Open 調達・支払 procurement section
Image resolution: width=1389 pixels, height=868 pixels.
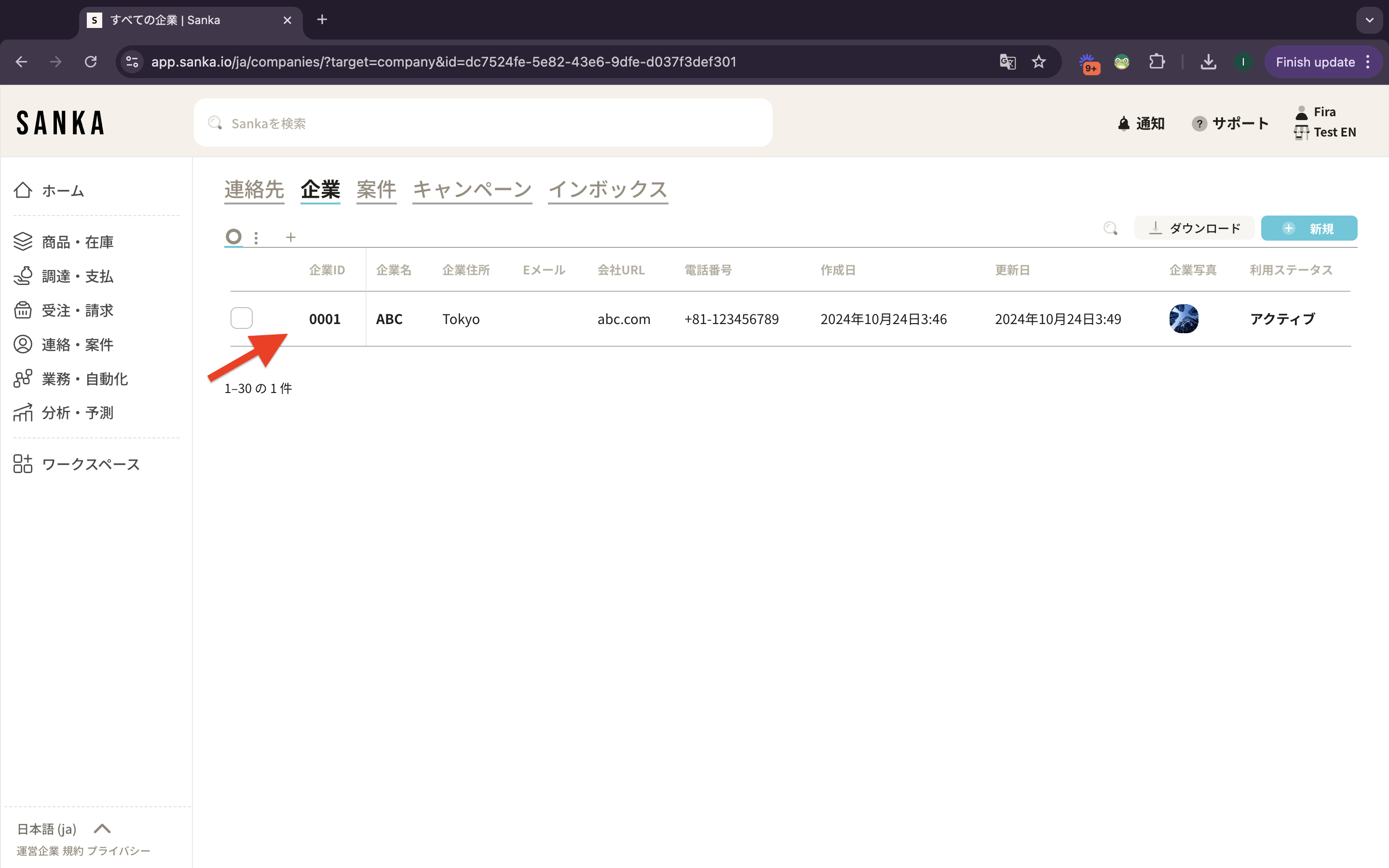77,276
